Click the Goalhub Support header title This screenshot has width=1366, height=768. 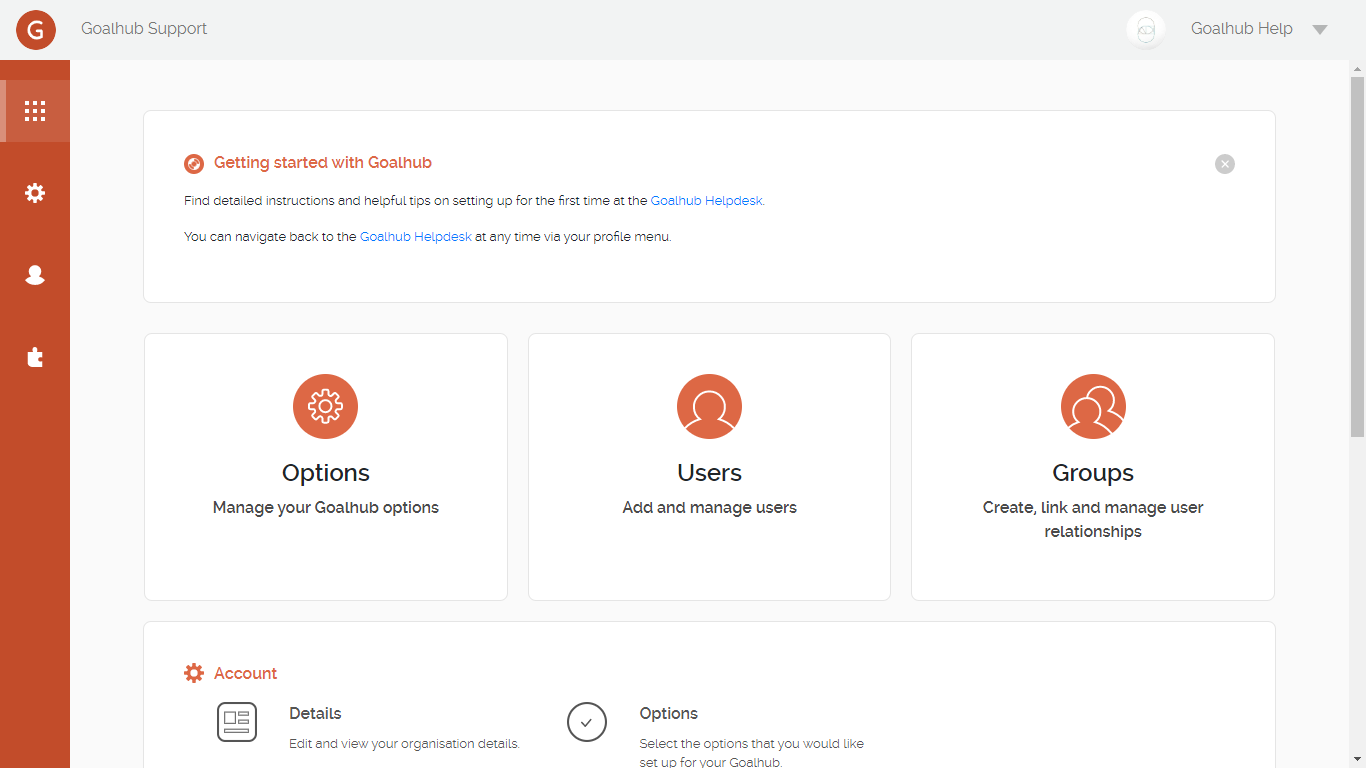point(144,29)
